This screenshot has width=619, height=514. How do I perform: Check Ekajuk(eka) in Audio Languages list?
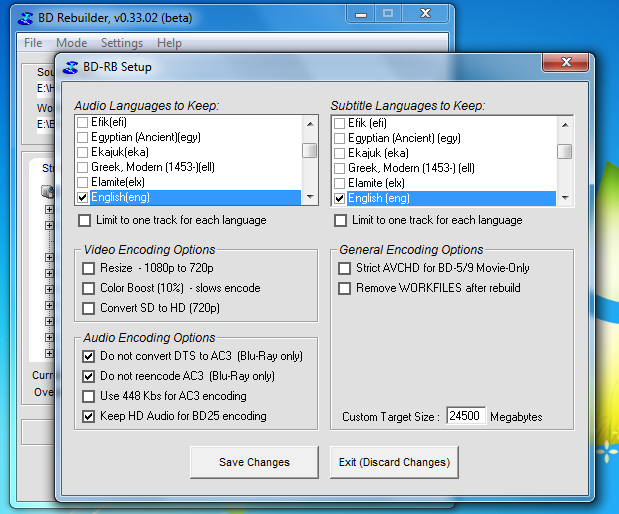pos(83,152)
